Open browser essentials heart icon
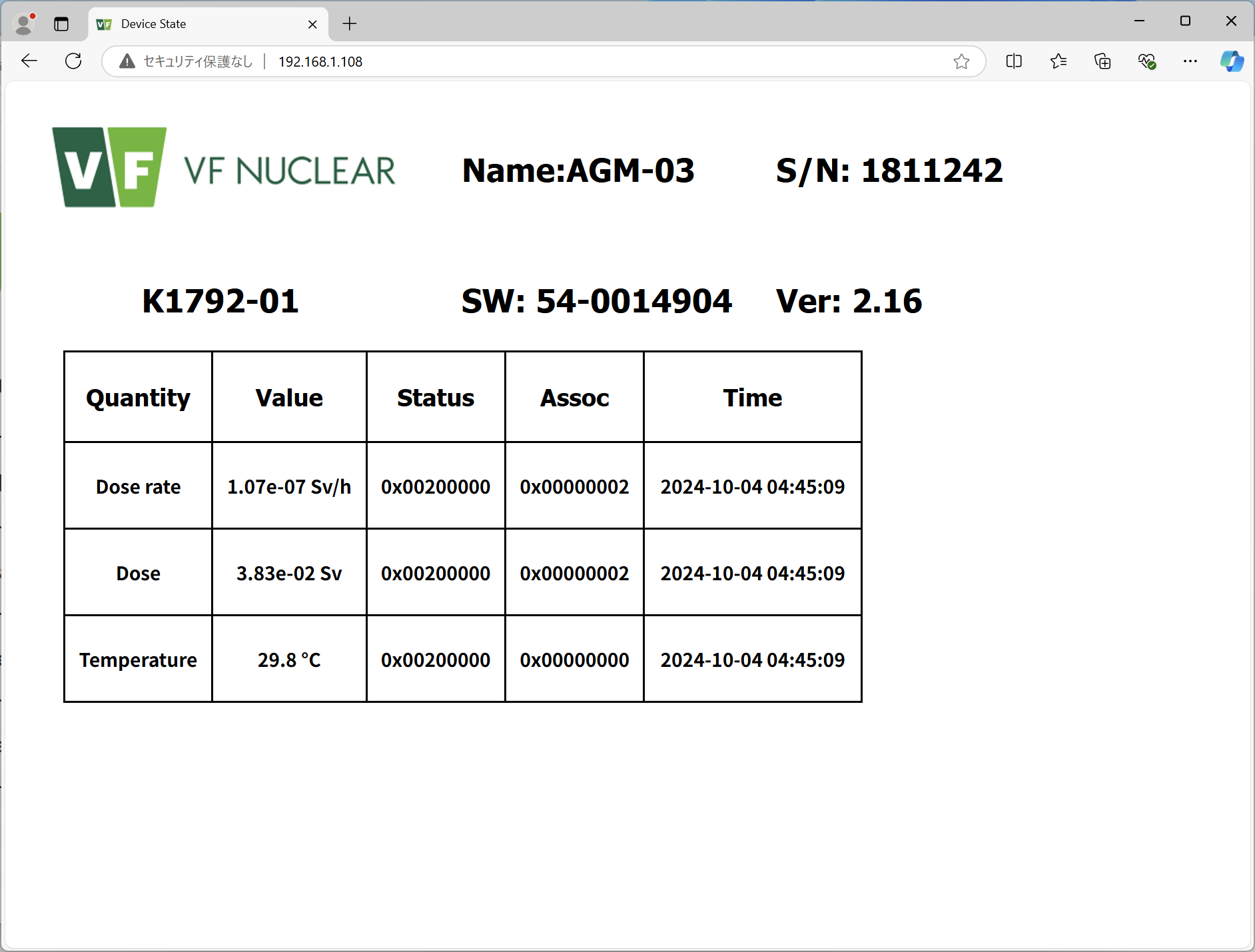 (x=1146, y=61)
